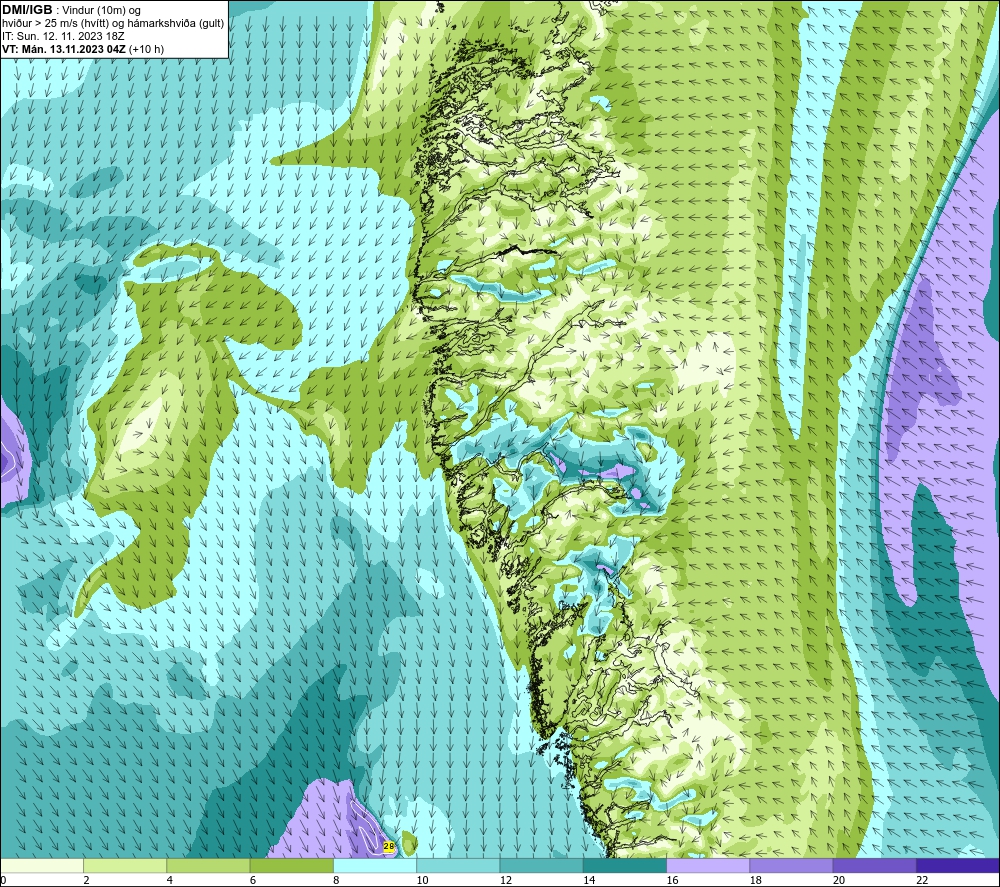Click the violet 20–22 m/s legend swatch
The height and width of the screenshot is (887, 1000).
click(x=875, y=865)
